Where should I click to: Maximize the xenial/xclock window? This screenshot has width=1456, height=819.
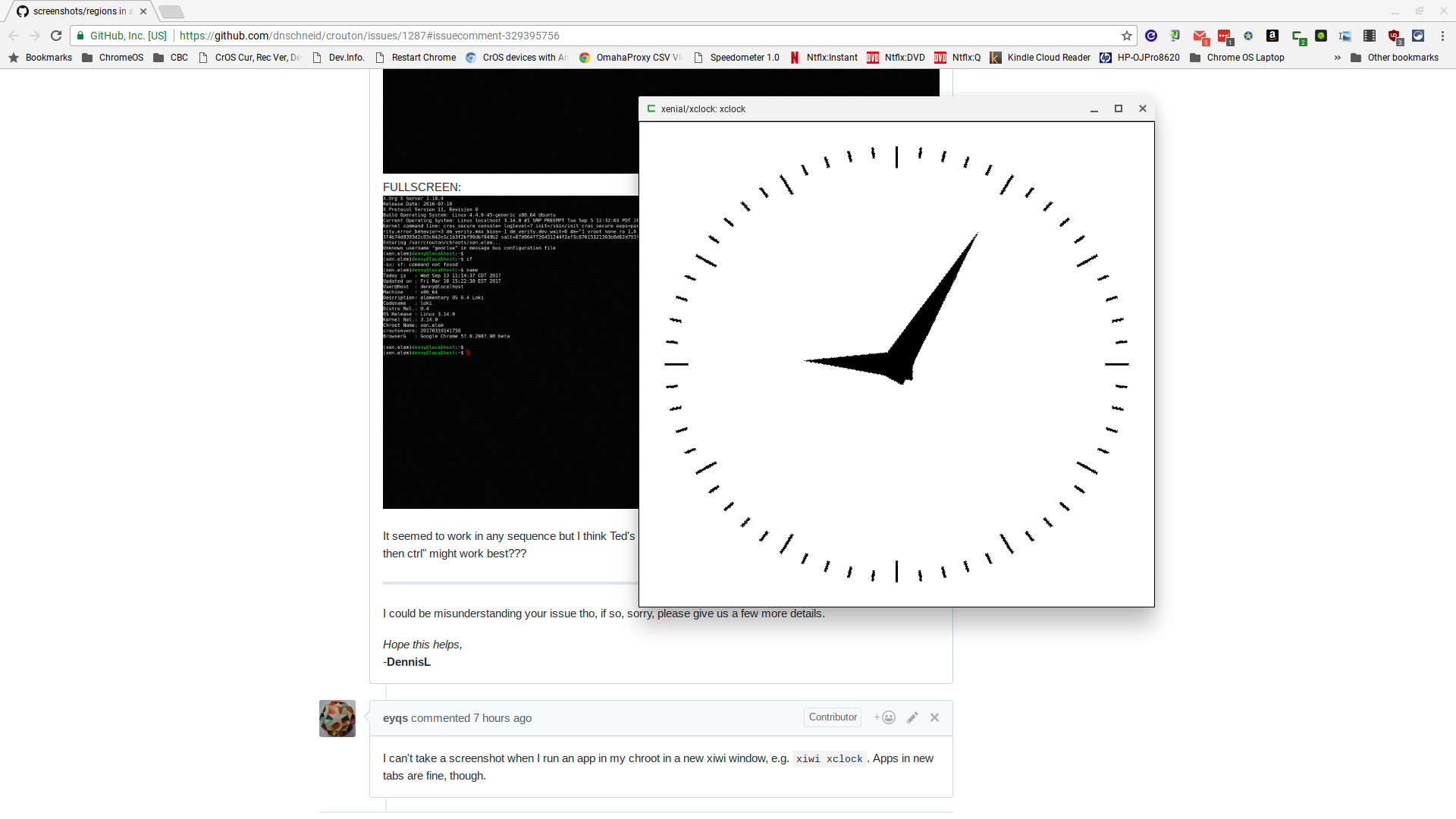[x=1119, y=109]
